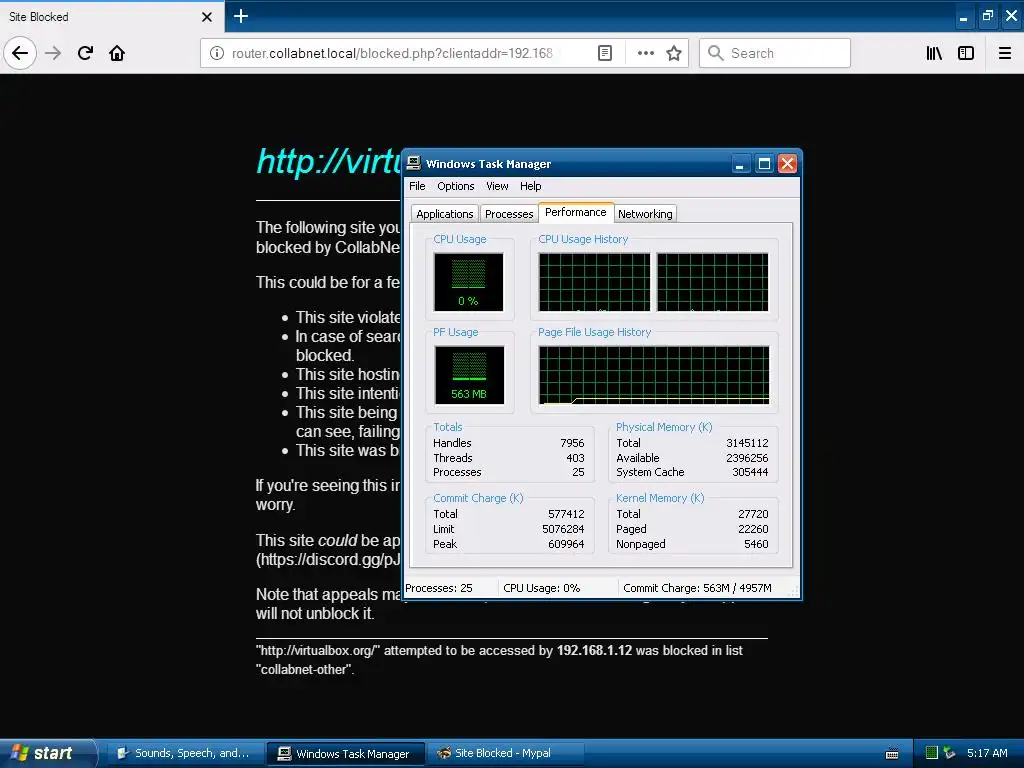The width and height of the screenshot is (1024, 768).
Task: Click the blocked IP 192.168.1.12 text
Action: 594,650
